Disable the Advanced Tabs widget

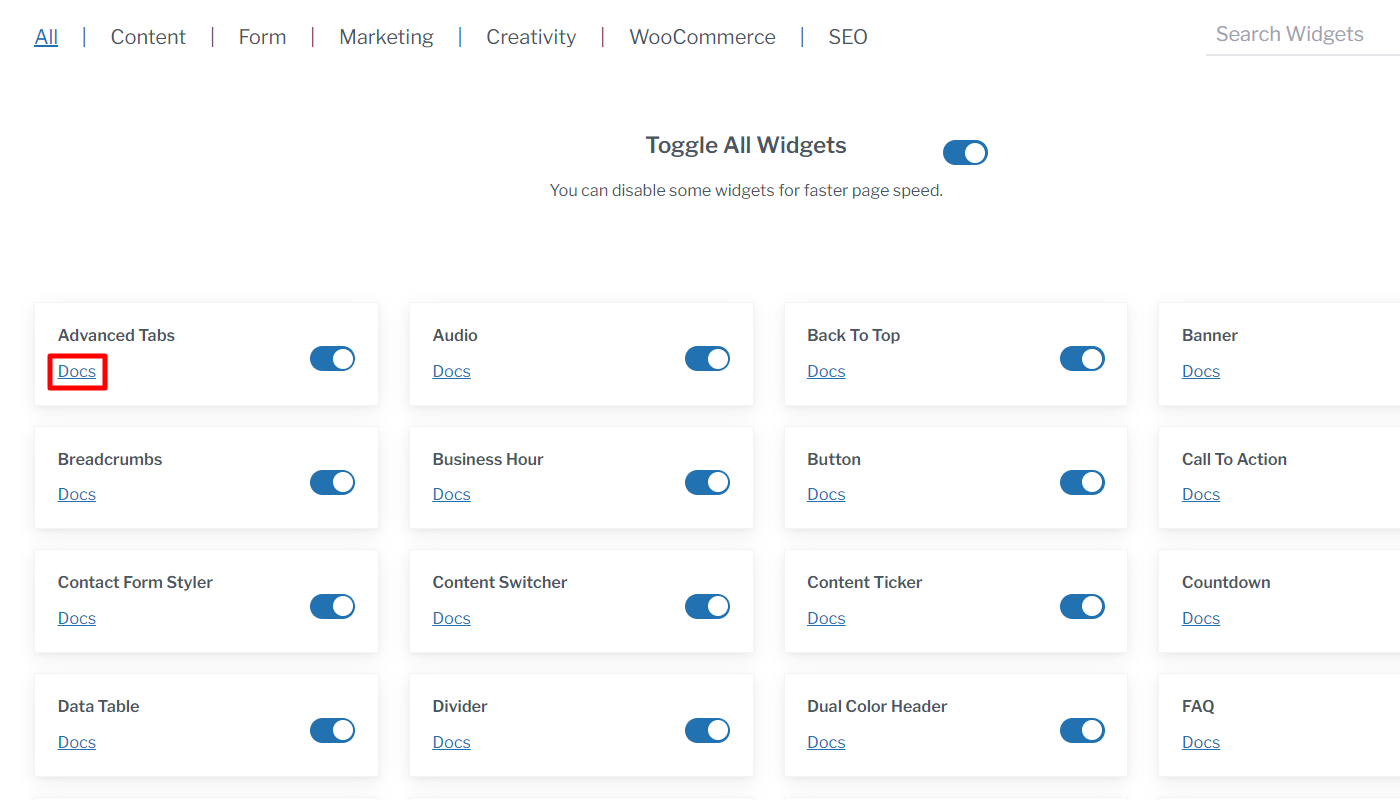[x=332, y=358]
